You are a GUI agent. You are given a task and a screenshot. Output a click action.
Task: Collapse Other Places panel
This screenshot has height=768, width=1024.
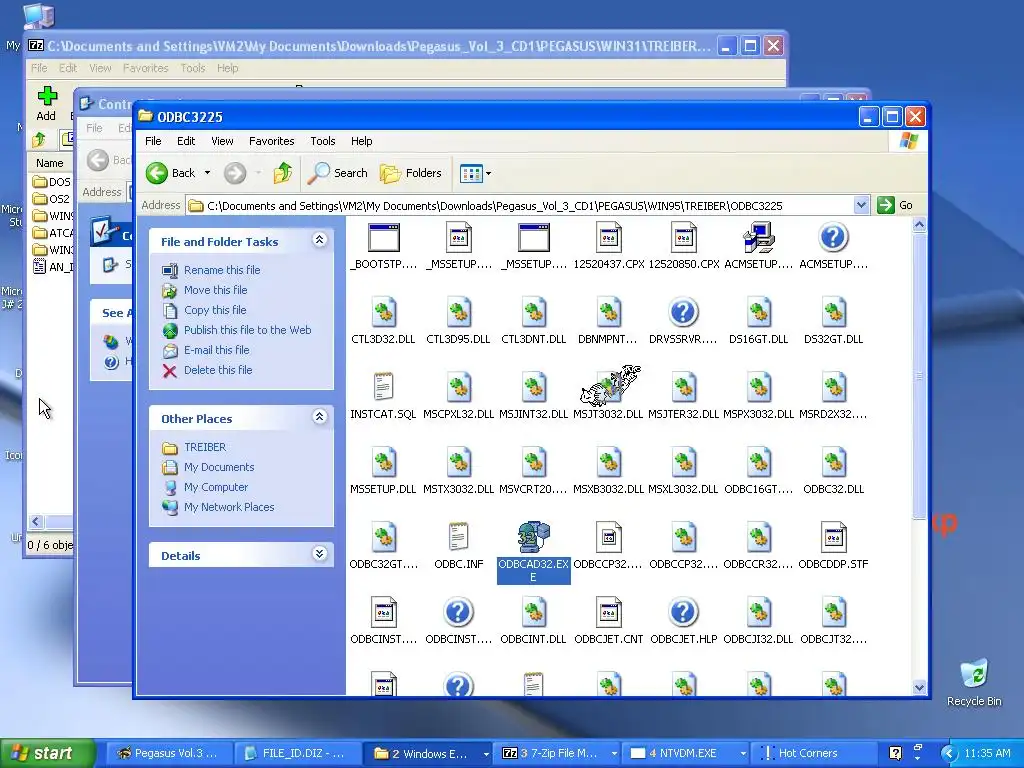pos(319,417)
